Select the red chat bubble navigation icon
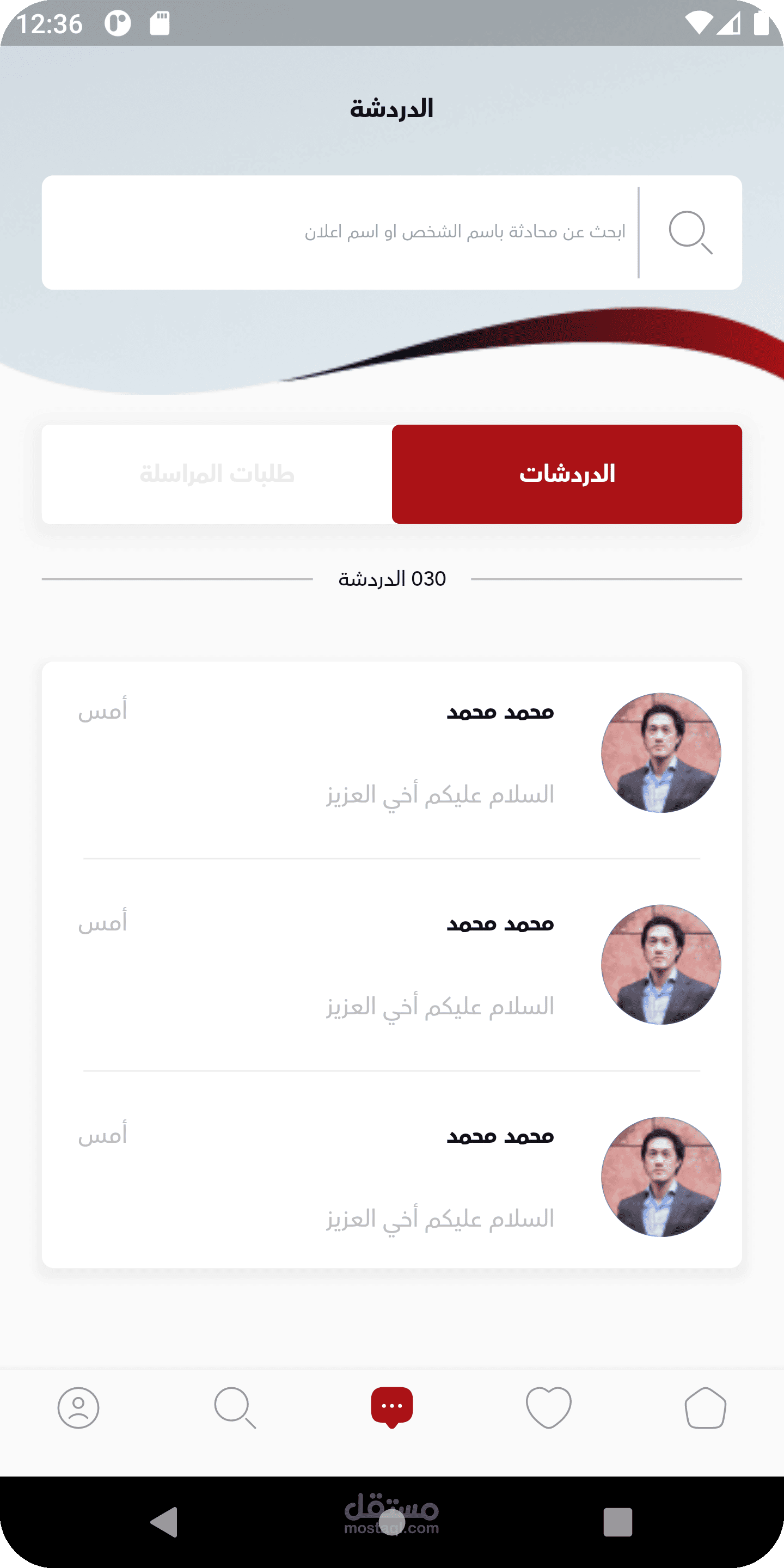The image size is (784, 1568). pos(392,1407)
